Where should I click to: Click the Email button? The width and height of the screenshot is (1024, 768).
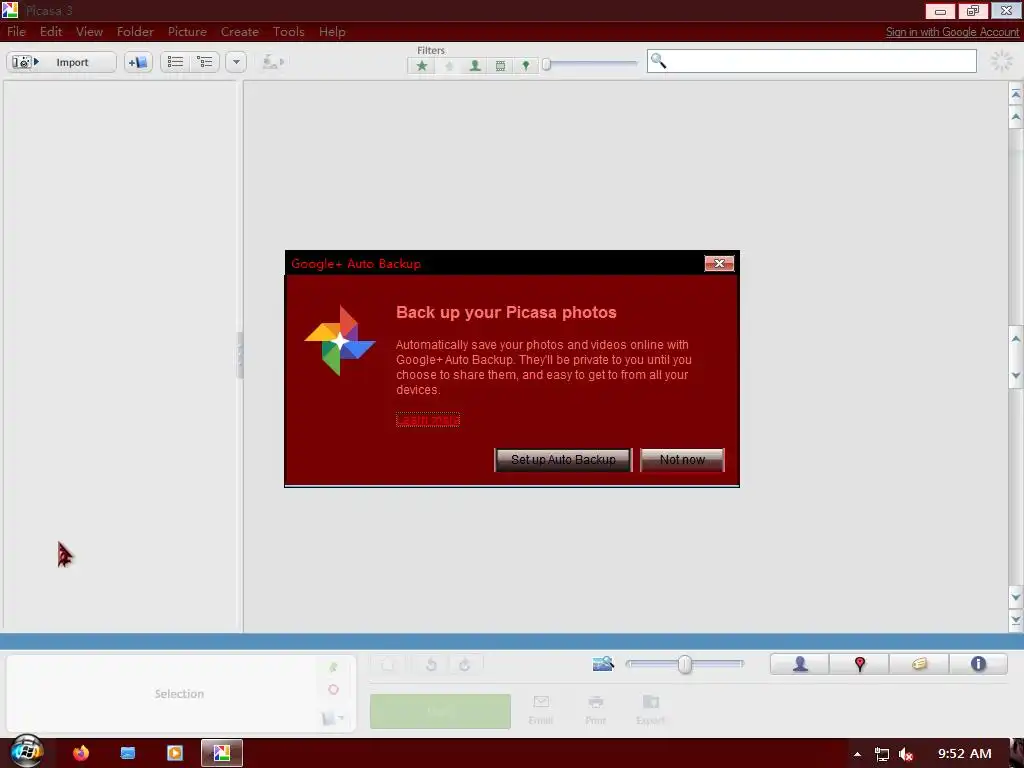(541, 710)
